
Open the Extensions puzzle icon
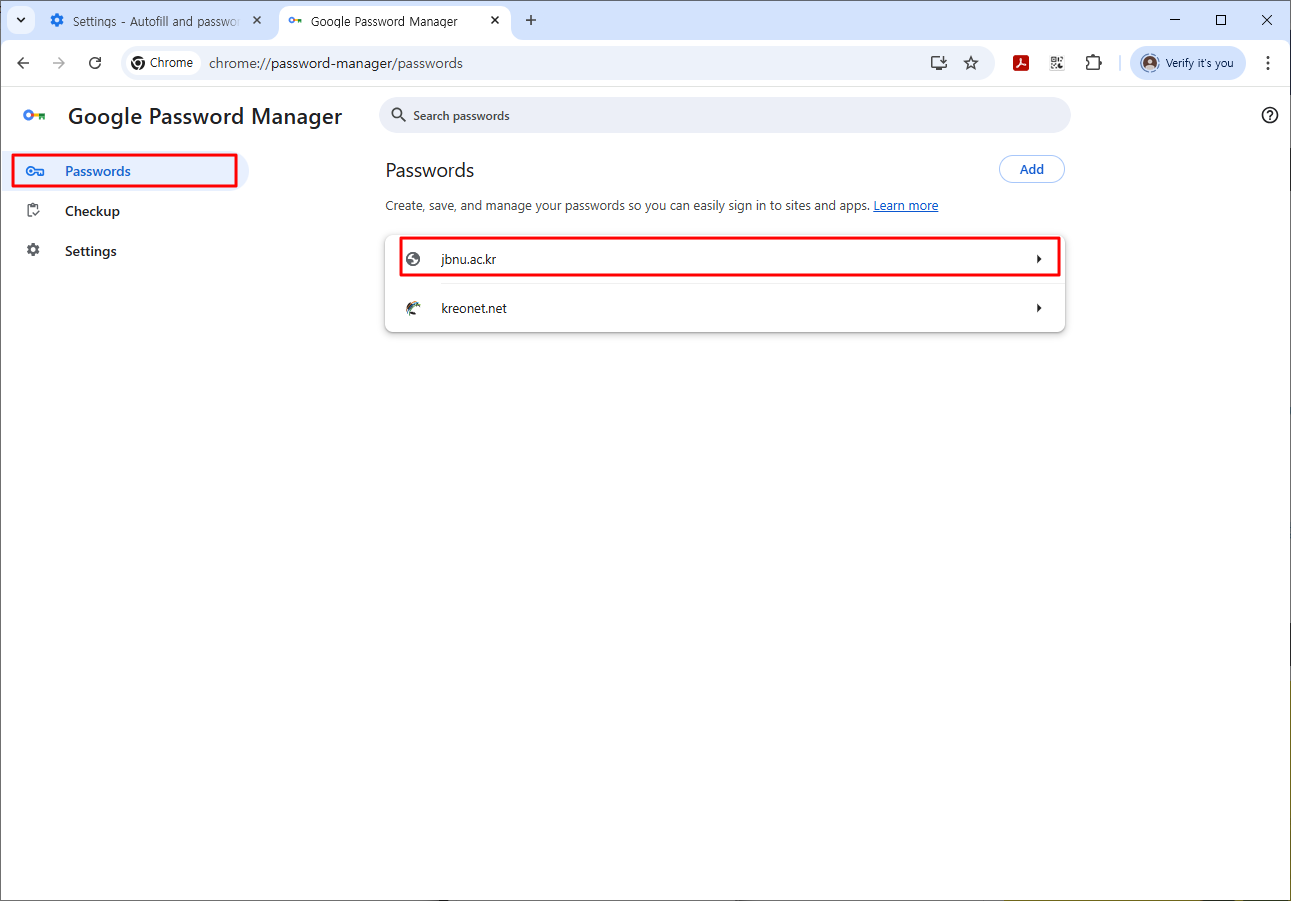tap(1093, 63)
